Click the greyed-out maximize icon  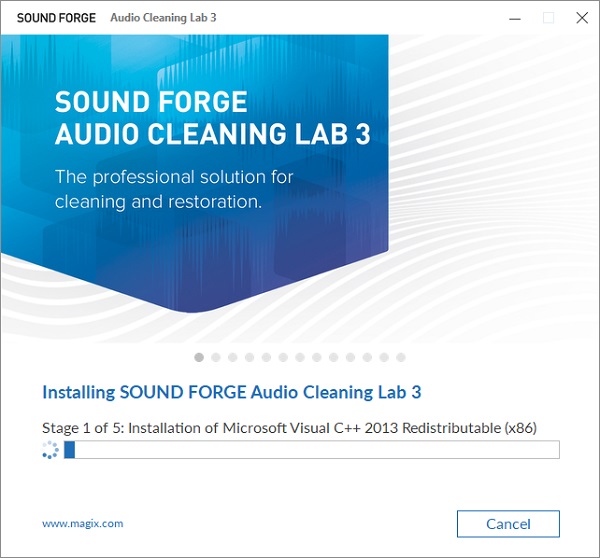point(548,18)
